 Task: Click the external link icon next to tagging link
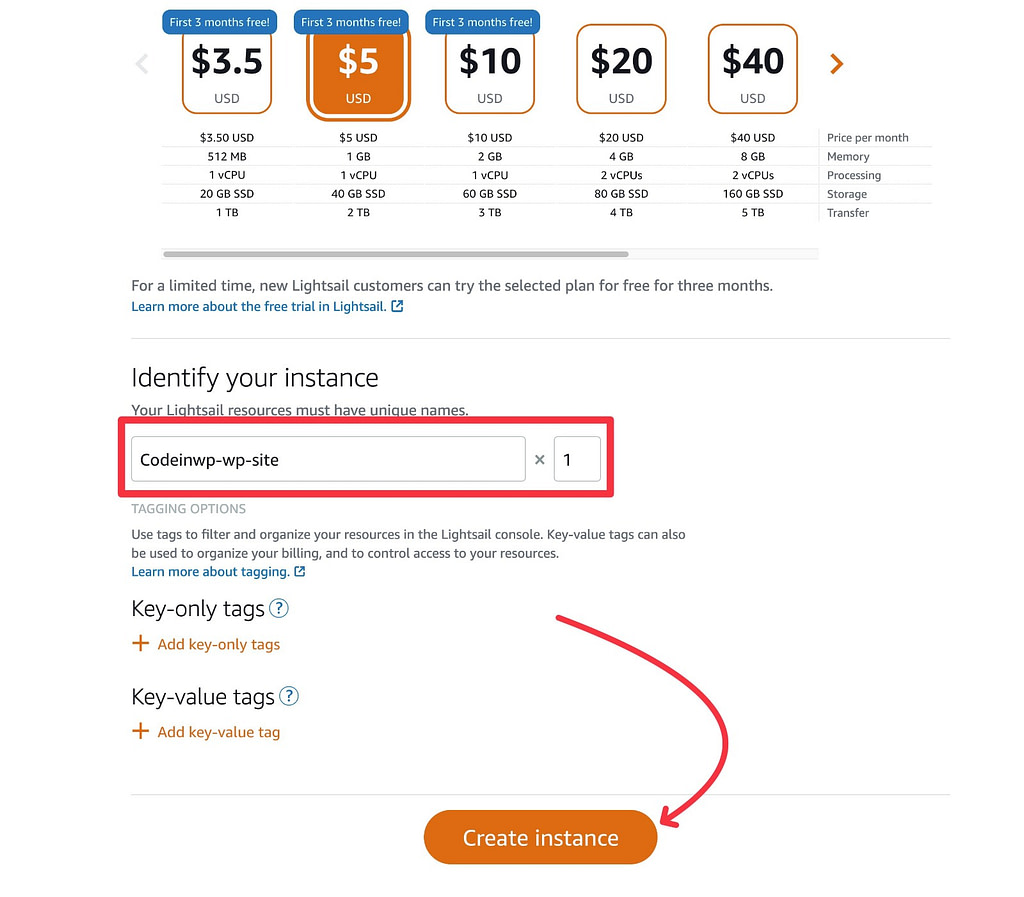click(x=298, y=571)
